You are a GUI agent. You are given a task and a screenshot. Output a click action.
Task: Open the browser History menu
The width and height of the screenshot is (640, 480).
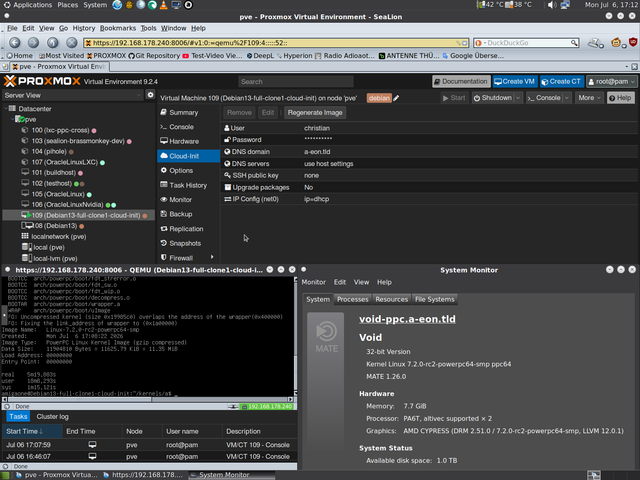tap(84, 28)
